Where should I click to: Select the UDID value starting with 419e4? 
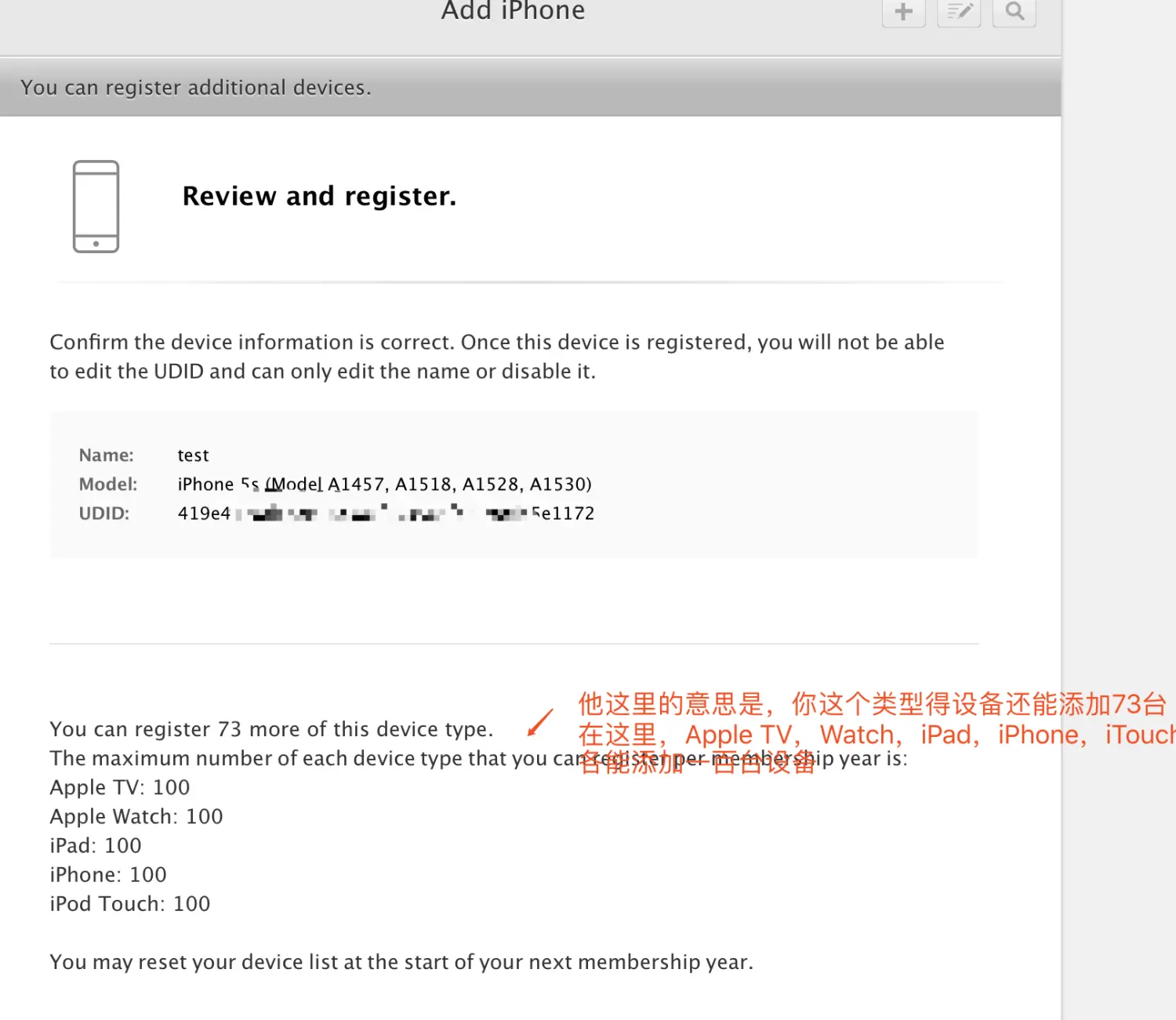coord(386,514)
